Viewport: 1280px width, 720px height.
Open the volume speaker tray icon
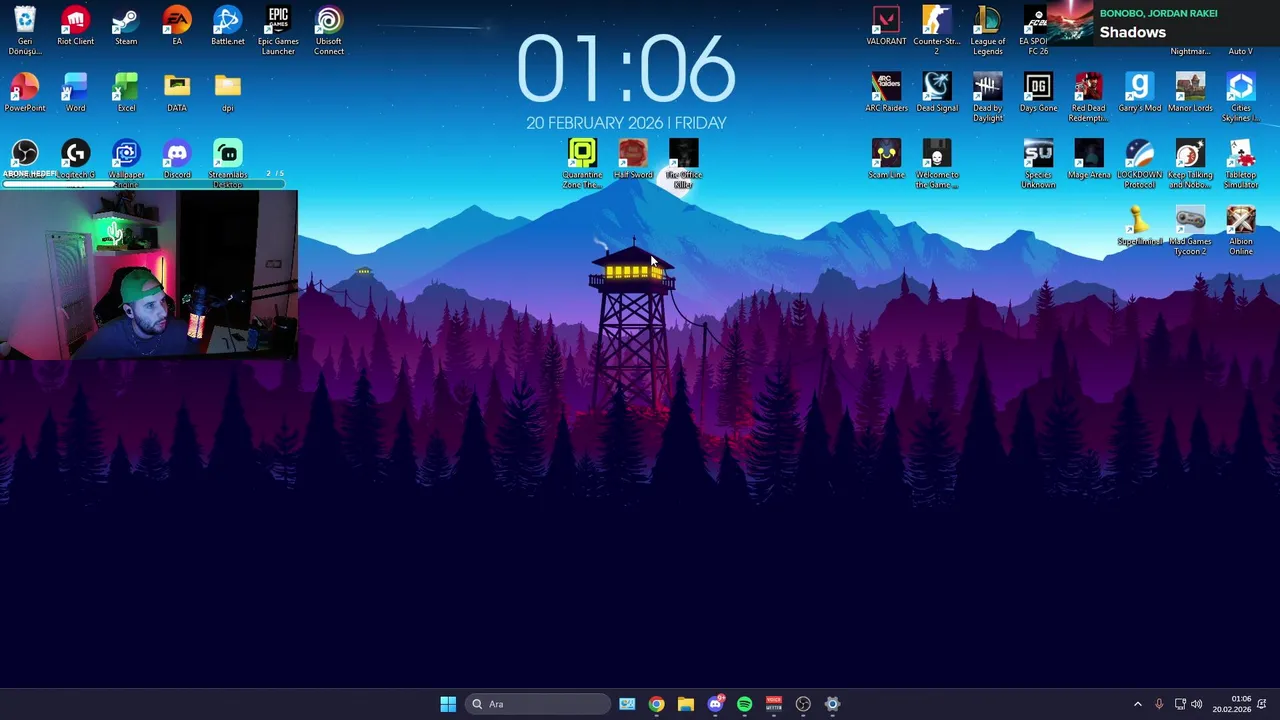tap(1197, 704)
